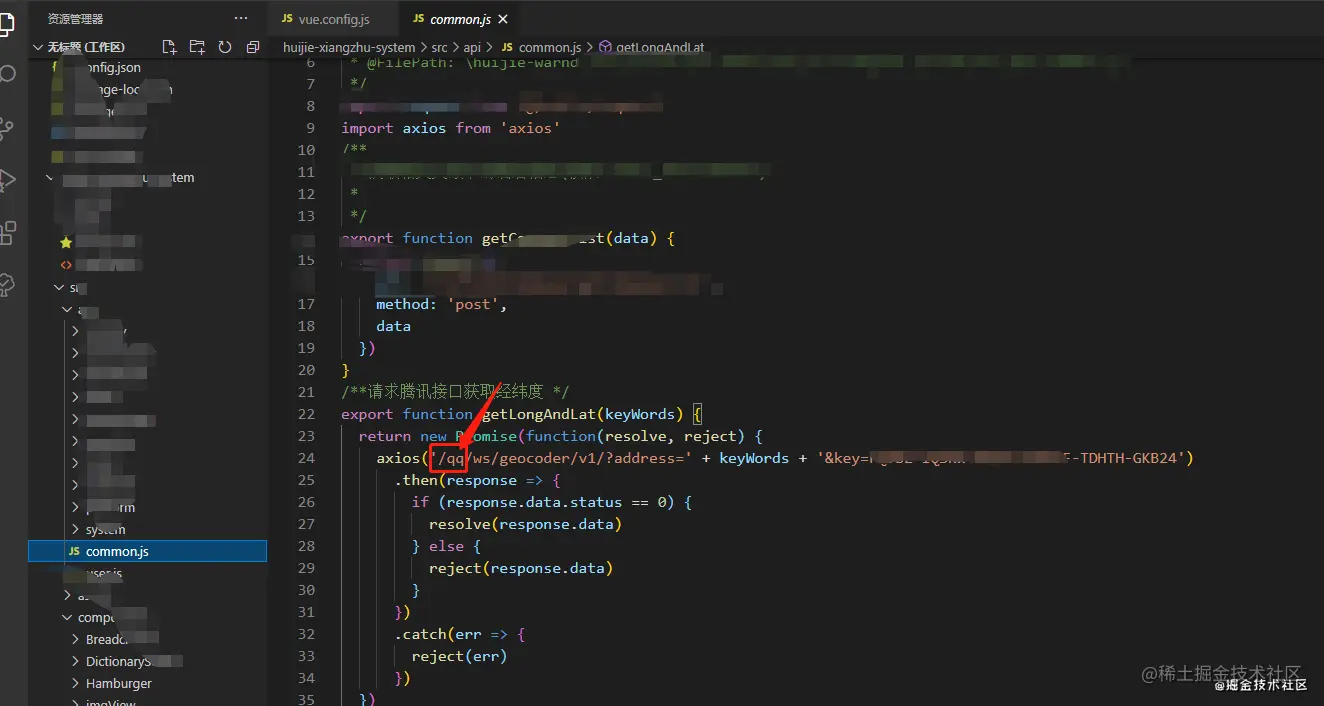Collapse all folders in Explorer
Image resolution: width=1324 pixels, height=706 pixels.
pyautogui.click(x=252, y=47)
